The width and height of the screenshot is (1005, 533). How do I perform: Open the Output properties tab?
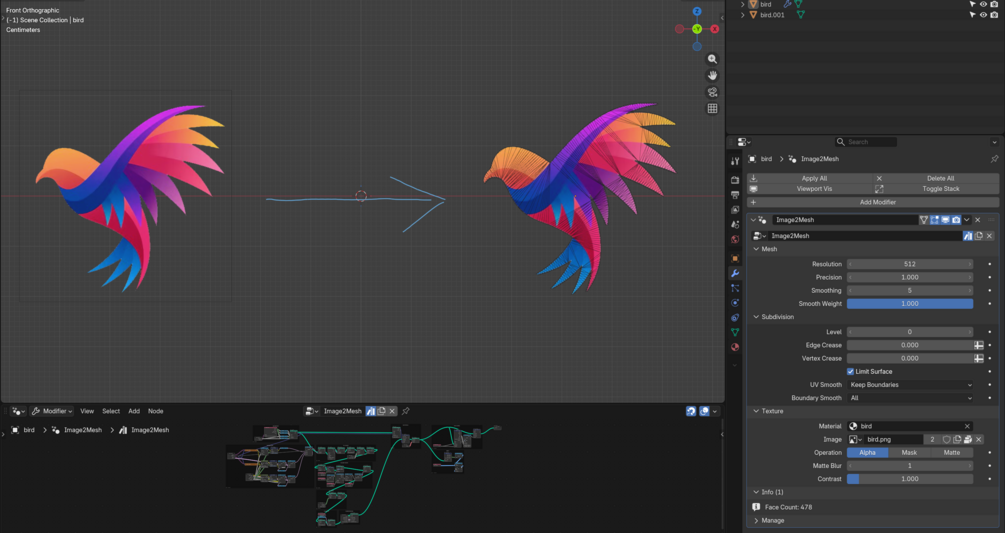(735, 195)
